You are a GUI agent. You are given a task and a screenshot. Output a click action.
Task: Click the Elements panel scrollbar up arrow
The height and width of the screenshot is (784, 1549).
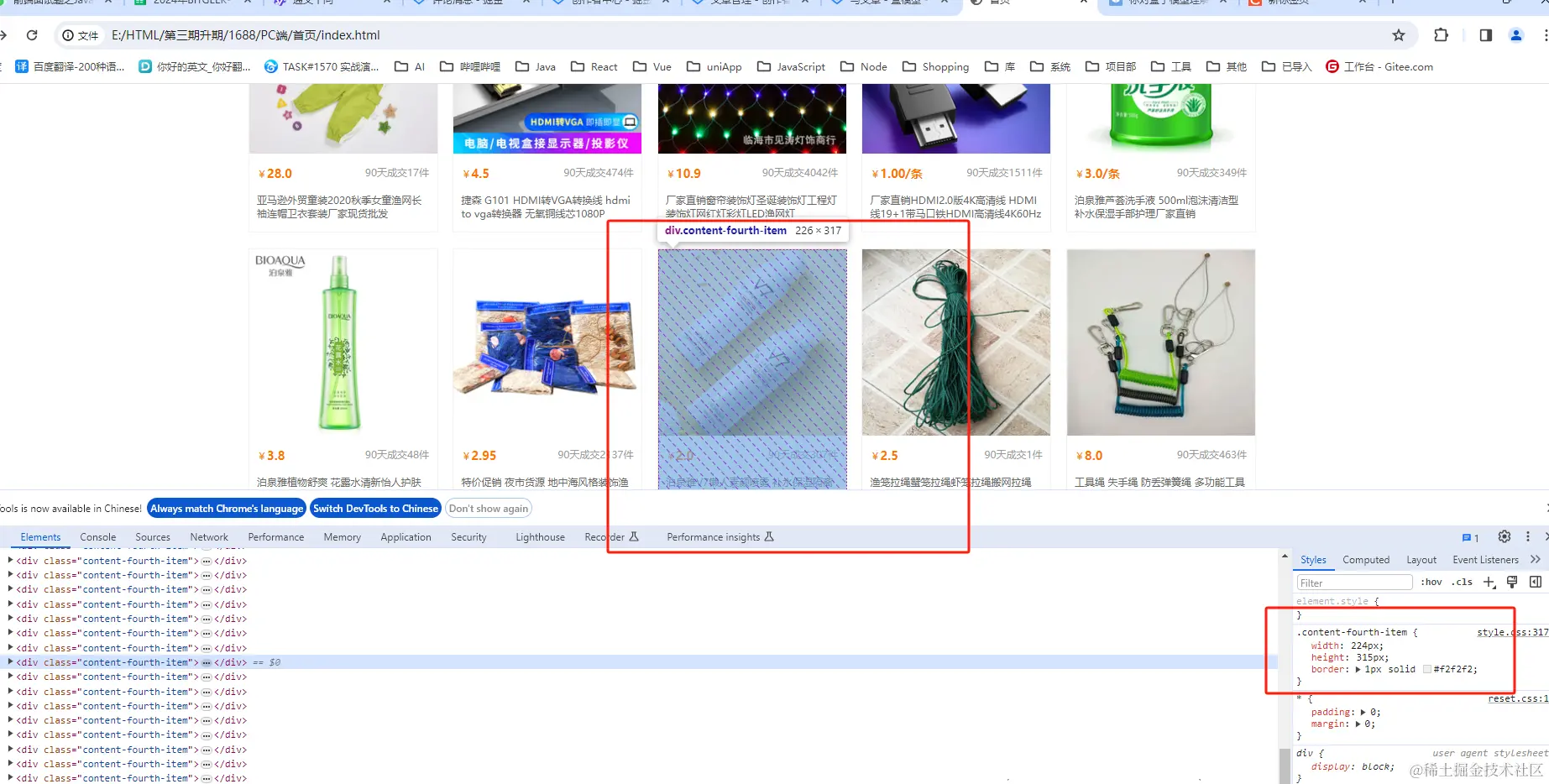tap(1285, 556)
